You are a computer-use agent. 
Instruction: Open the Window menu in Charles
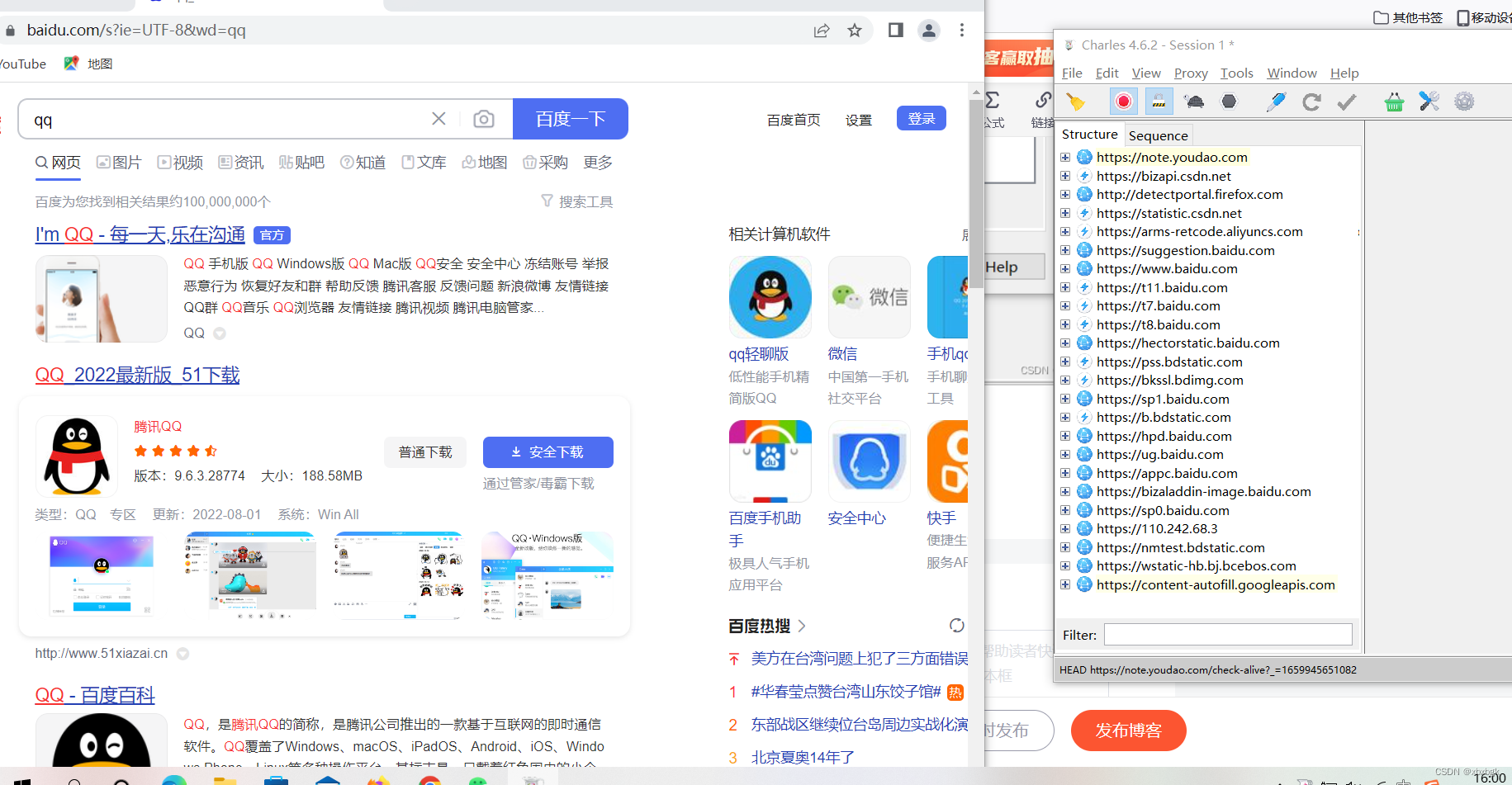pos(1292,73)
